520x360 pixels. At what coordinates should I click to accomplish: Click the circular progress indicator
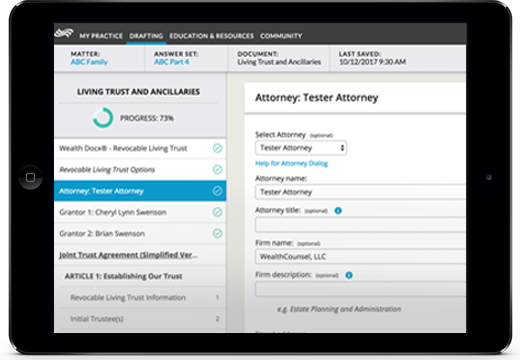[x=103, y=118]
